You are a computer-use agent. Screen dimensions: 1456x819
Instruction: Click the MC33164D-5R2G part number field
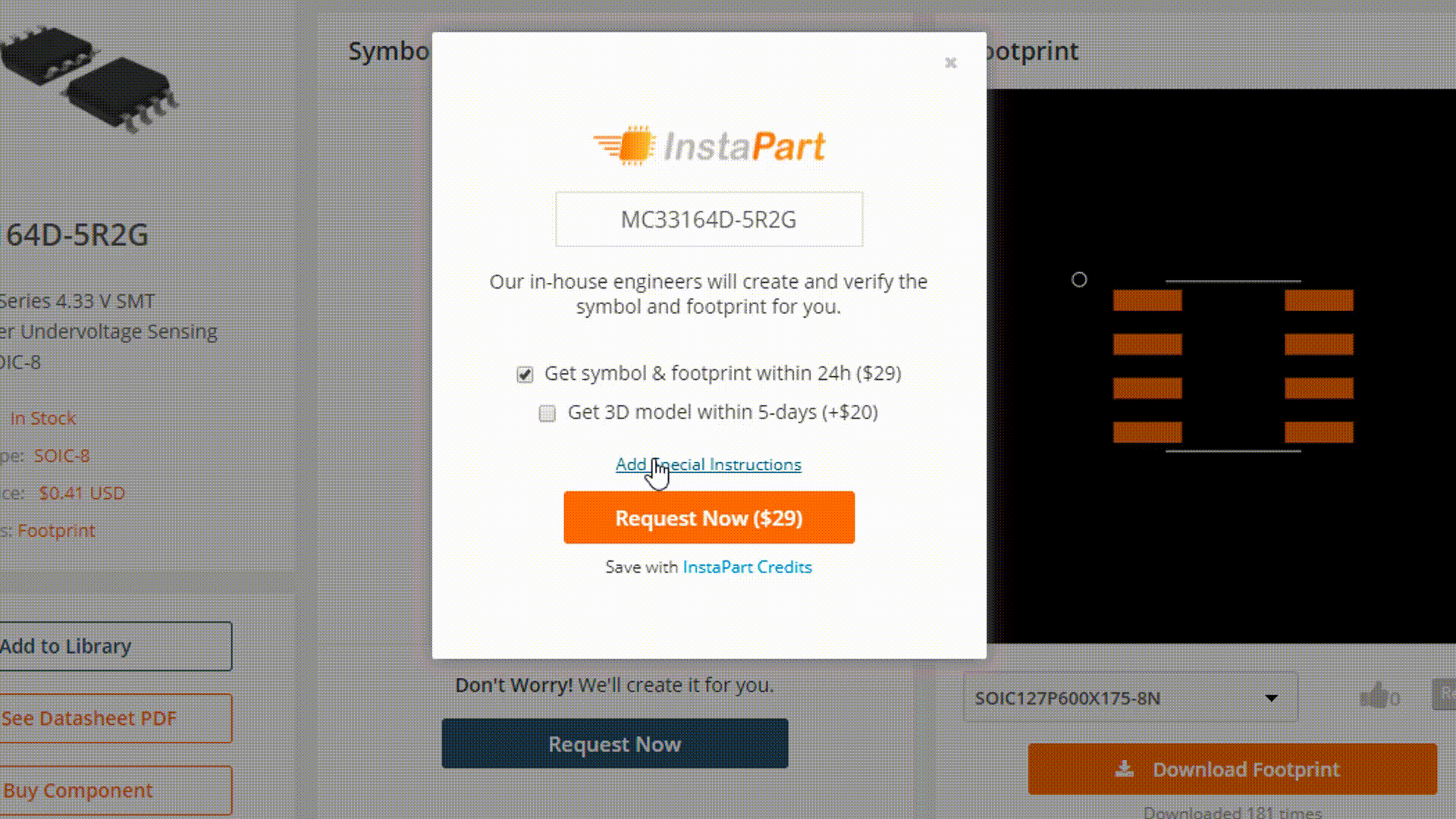click(x=709, y=219)
